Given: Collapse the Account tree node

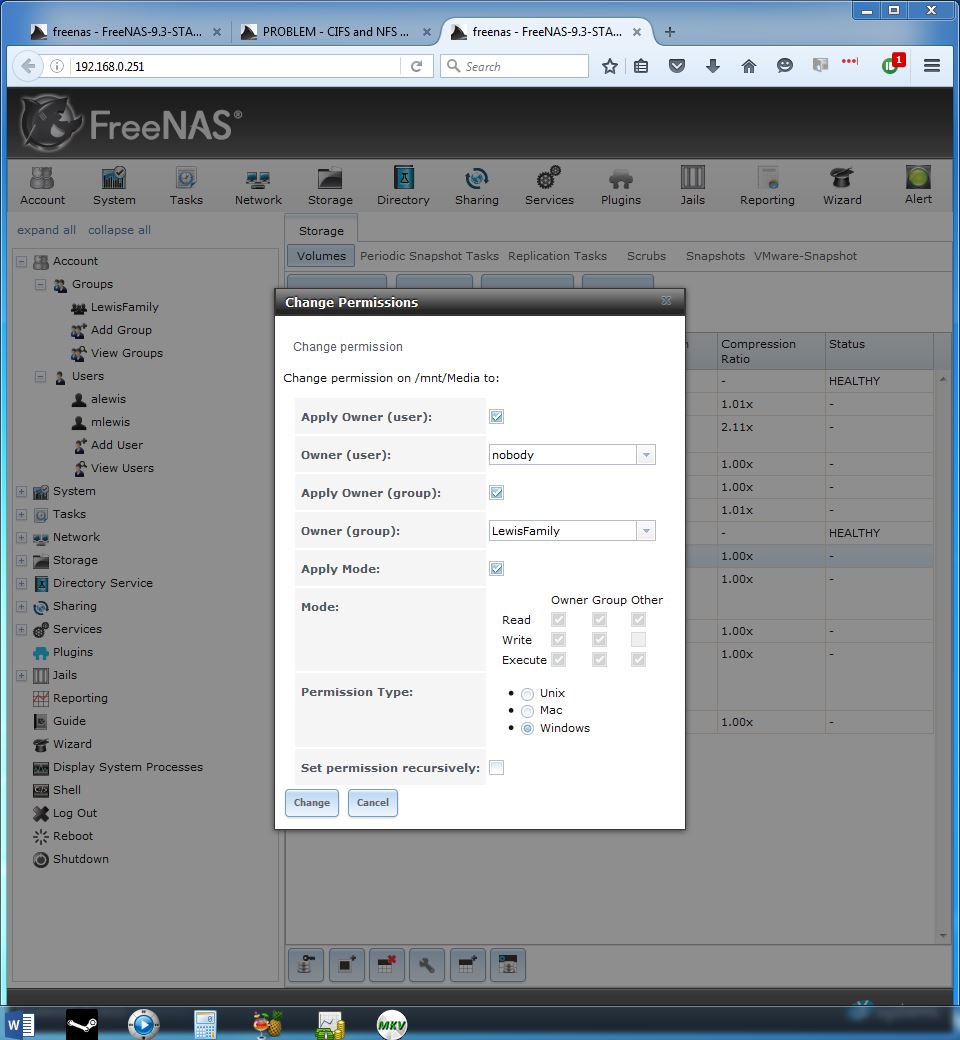Looking at the screenshot, I should [21, 261].
